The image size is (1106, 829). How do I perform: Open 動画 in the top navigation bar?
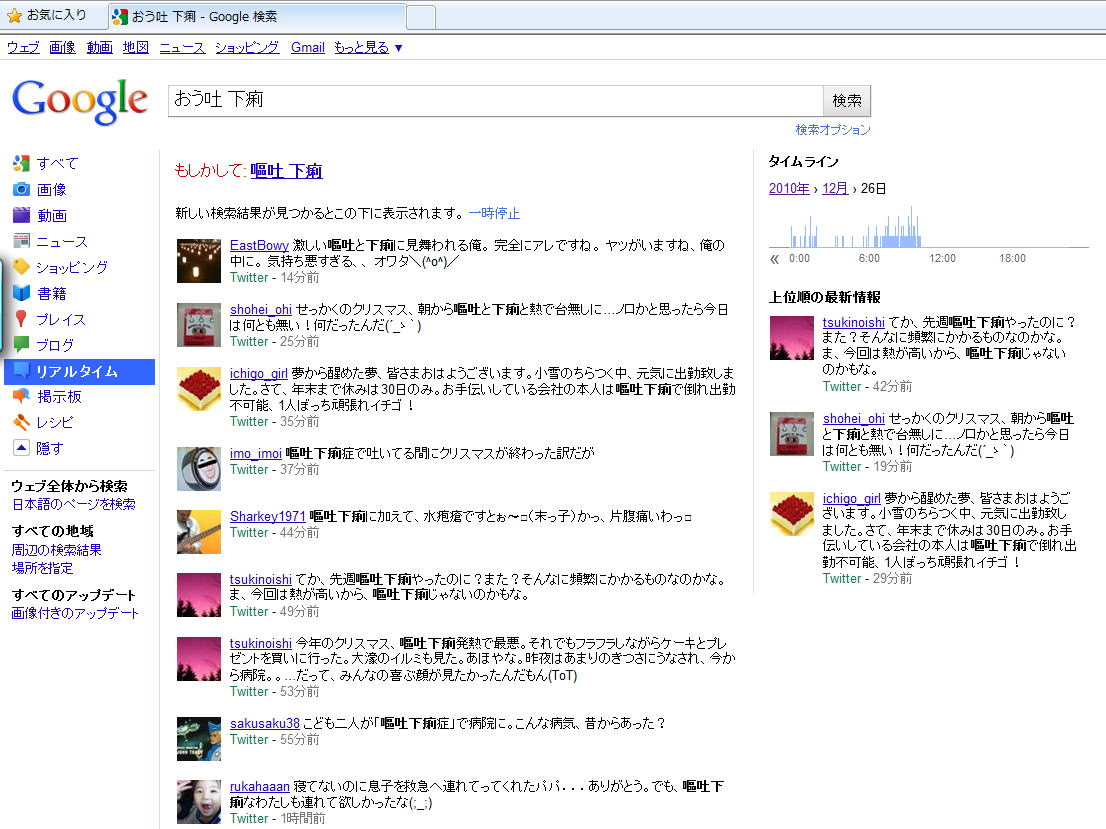(99, 47)
